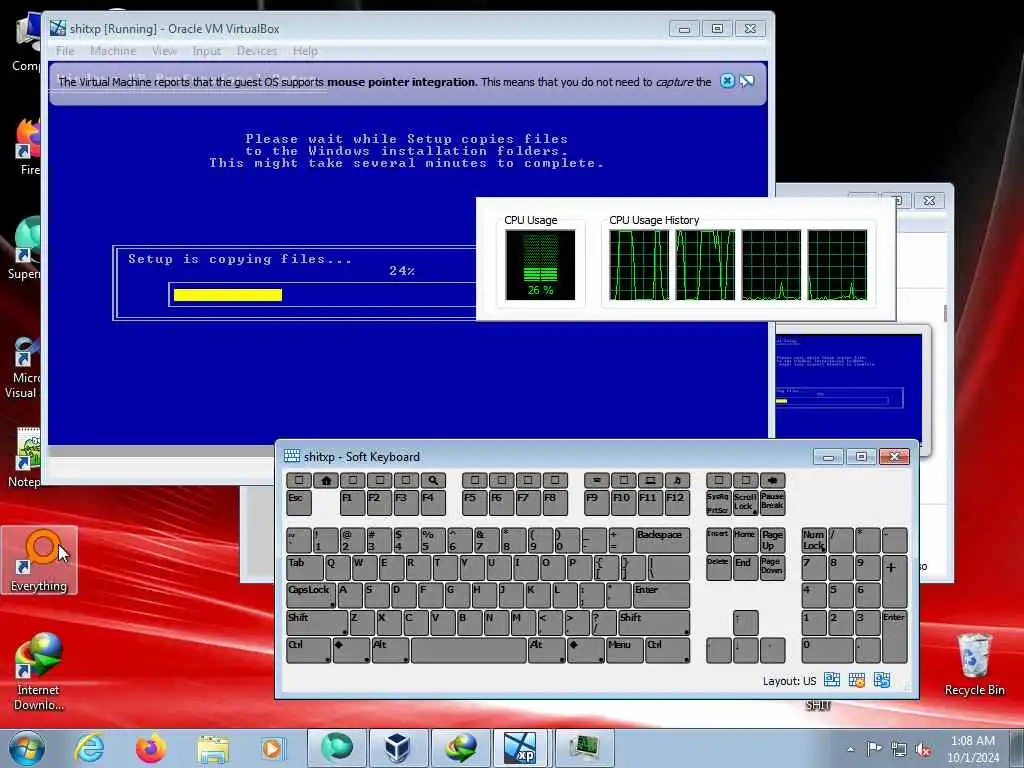The height and width of the screenshot is (768, 1024).
Task: Click the CPU Usage 26% meter
Action: point(540,264)
